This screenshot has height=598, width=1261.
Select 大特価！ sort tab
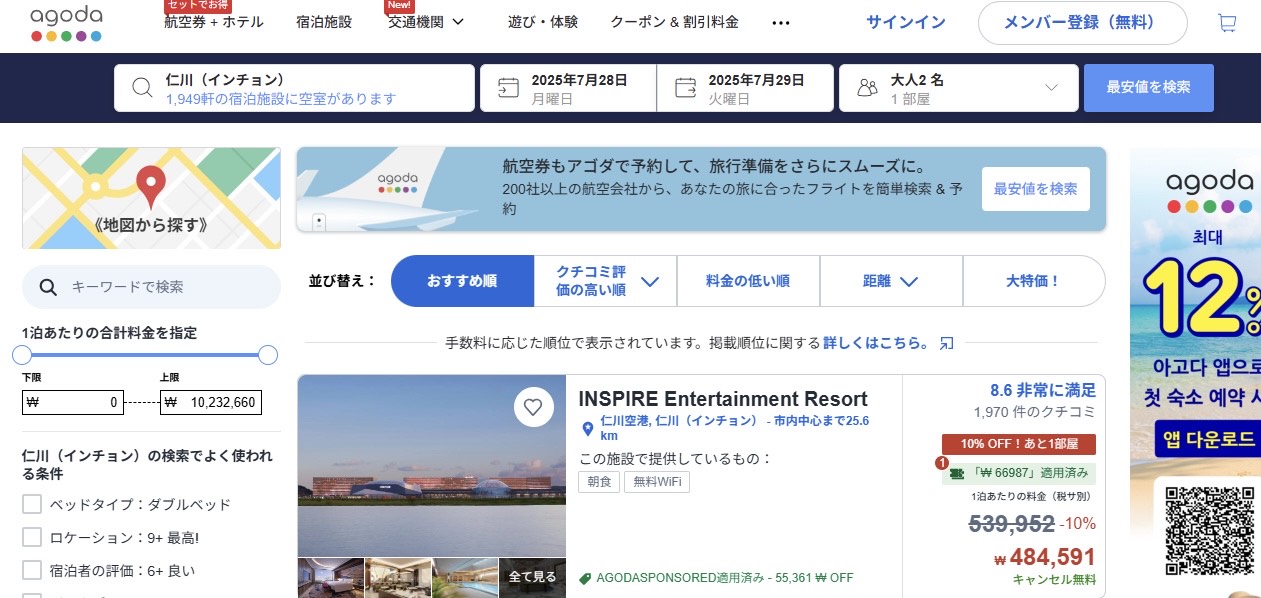coord(1034,281)
